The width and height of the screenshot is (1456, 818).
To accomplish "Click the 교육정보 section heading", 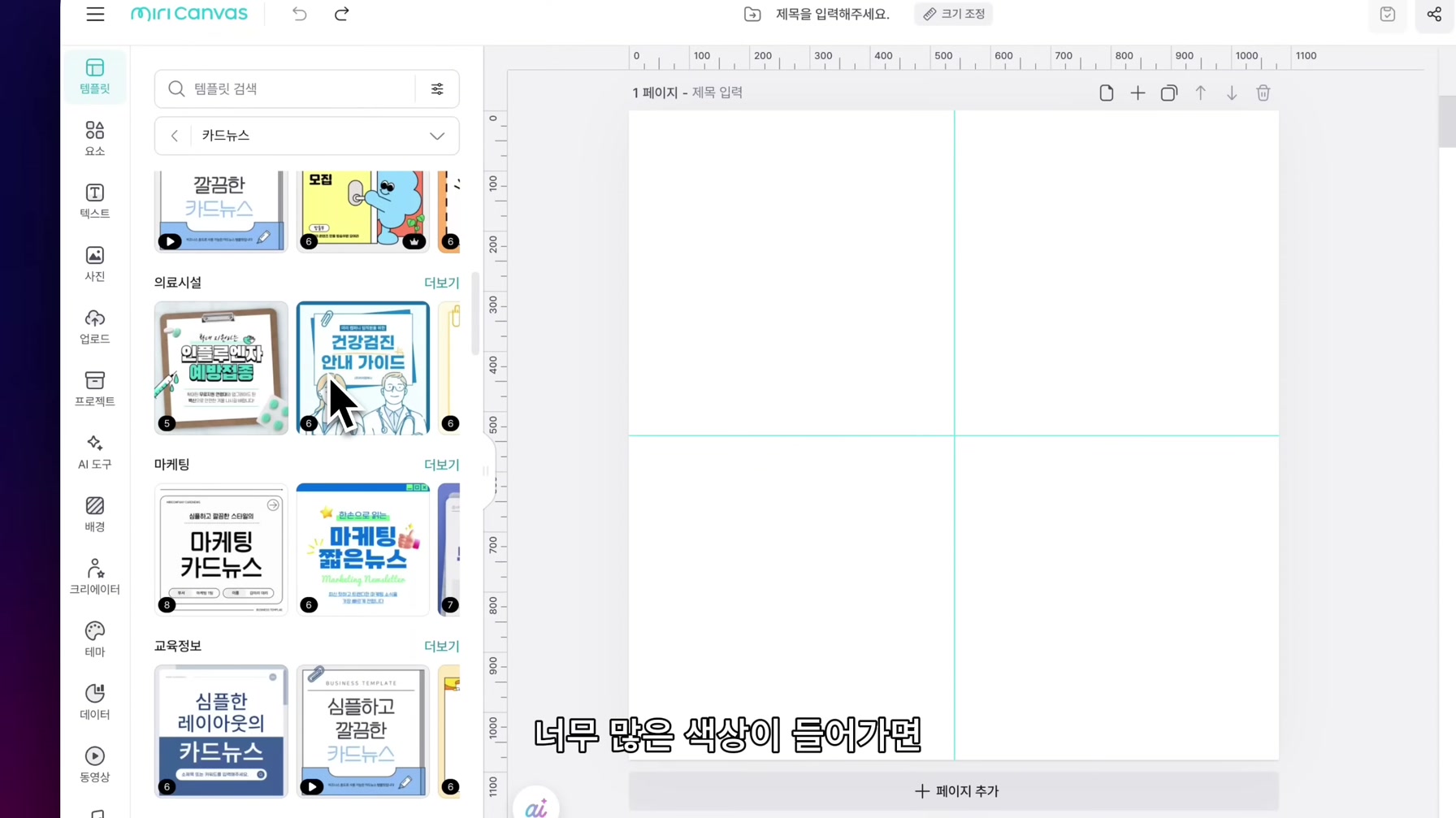I will pyautogui.click(x=178, y=646).
